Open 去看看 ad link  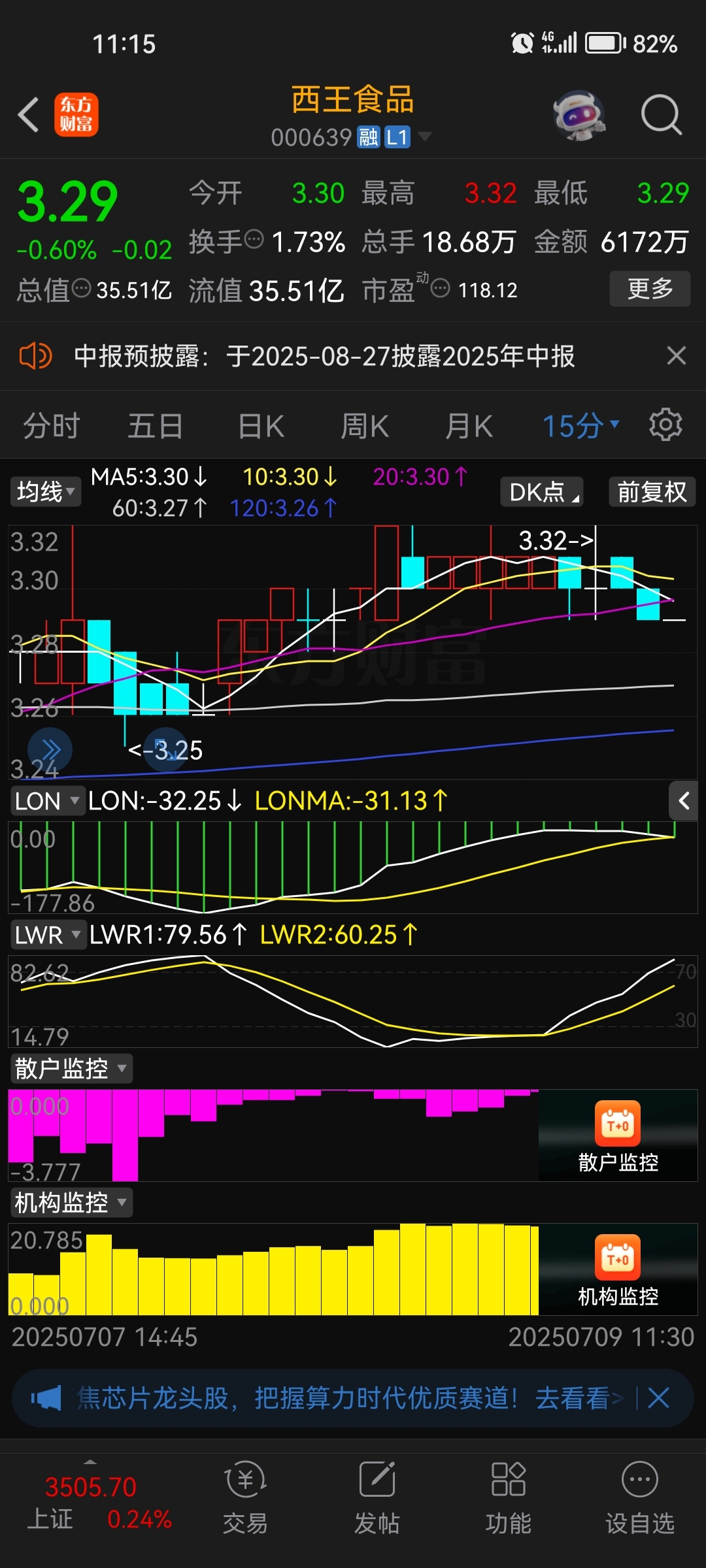tap(579, 1399)
